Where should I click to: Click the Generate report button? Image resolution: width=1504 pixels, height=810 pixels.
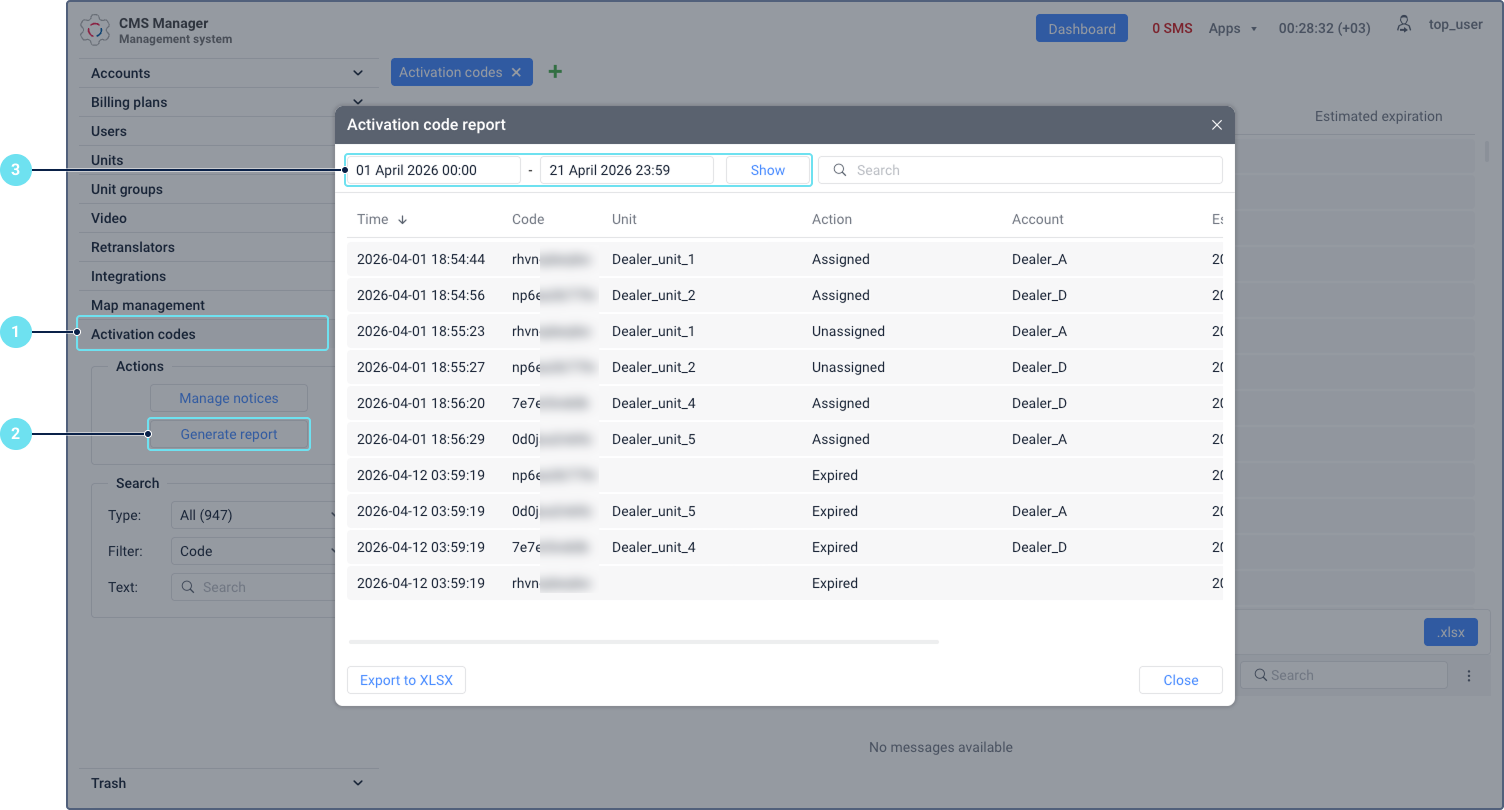click(228, 434)
